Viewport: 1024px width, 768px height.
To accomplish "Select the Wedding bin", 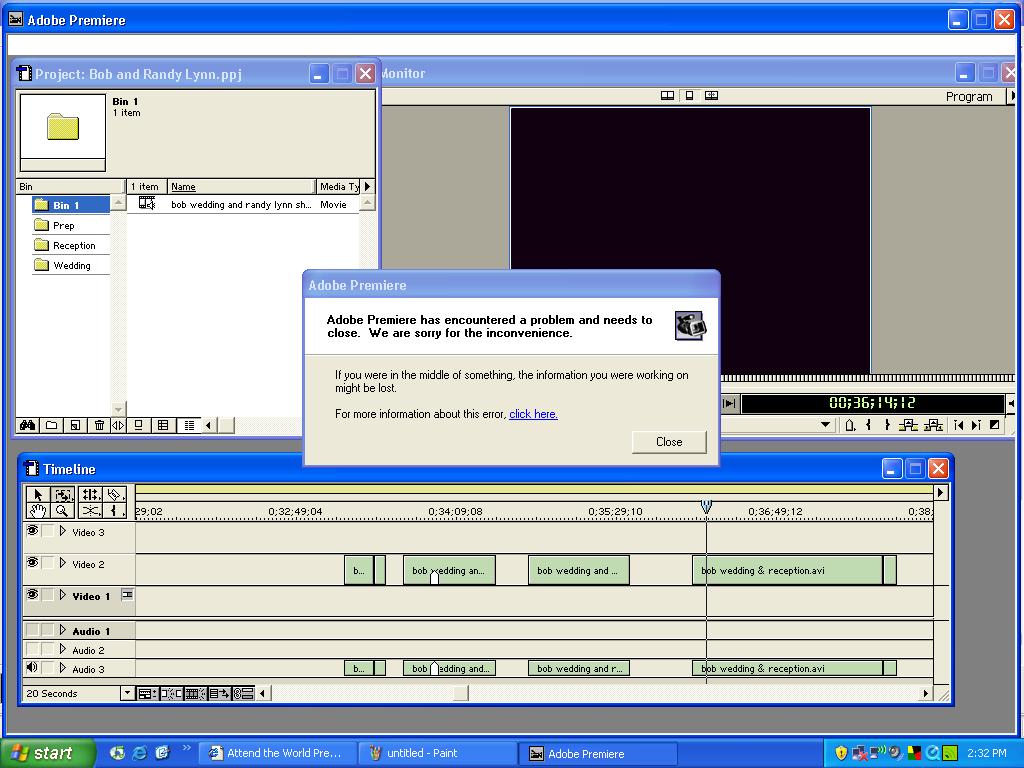I will [x=71, y=266].
